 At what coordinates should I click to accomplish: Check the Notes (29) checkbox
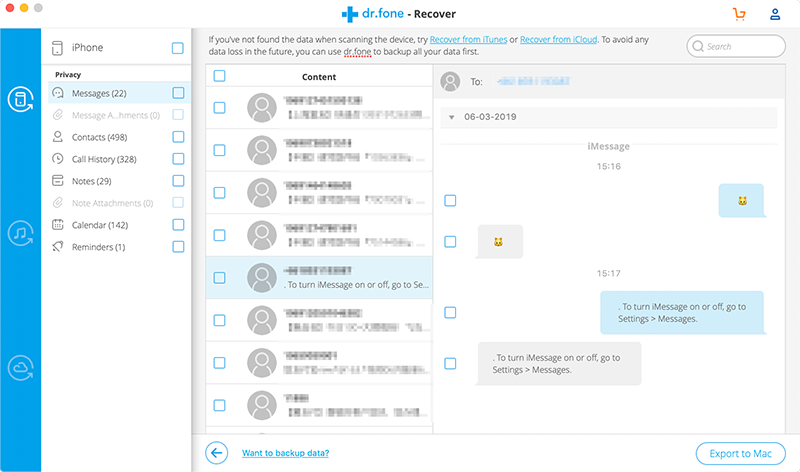pos(178,181)
